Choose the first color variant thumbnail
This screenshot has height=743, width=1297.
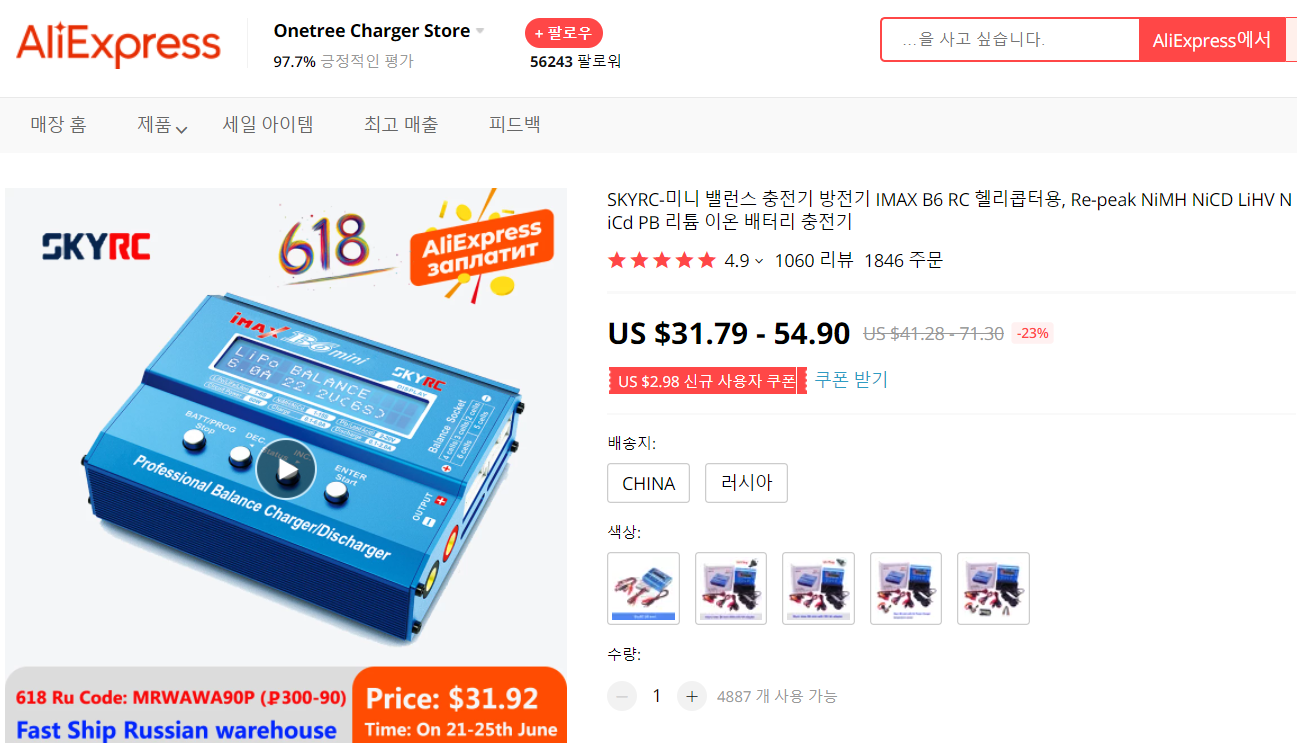644,588
